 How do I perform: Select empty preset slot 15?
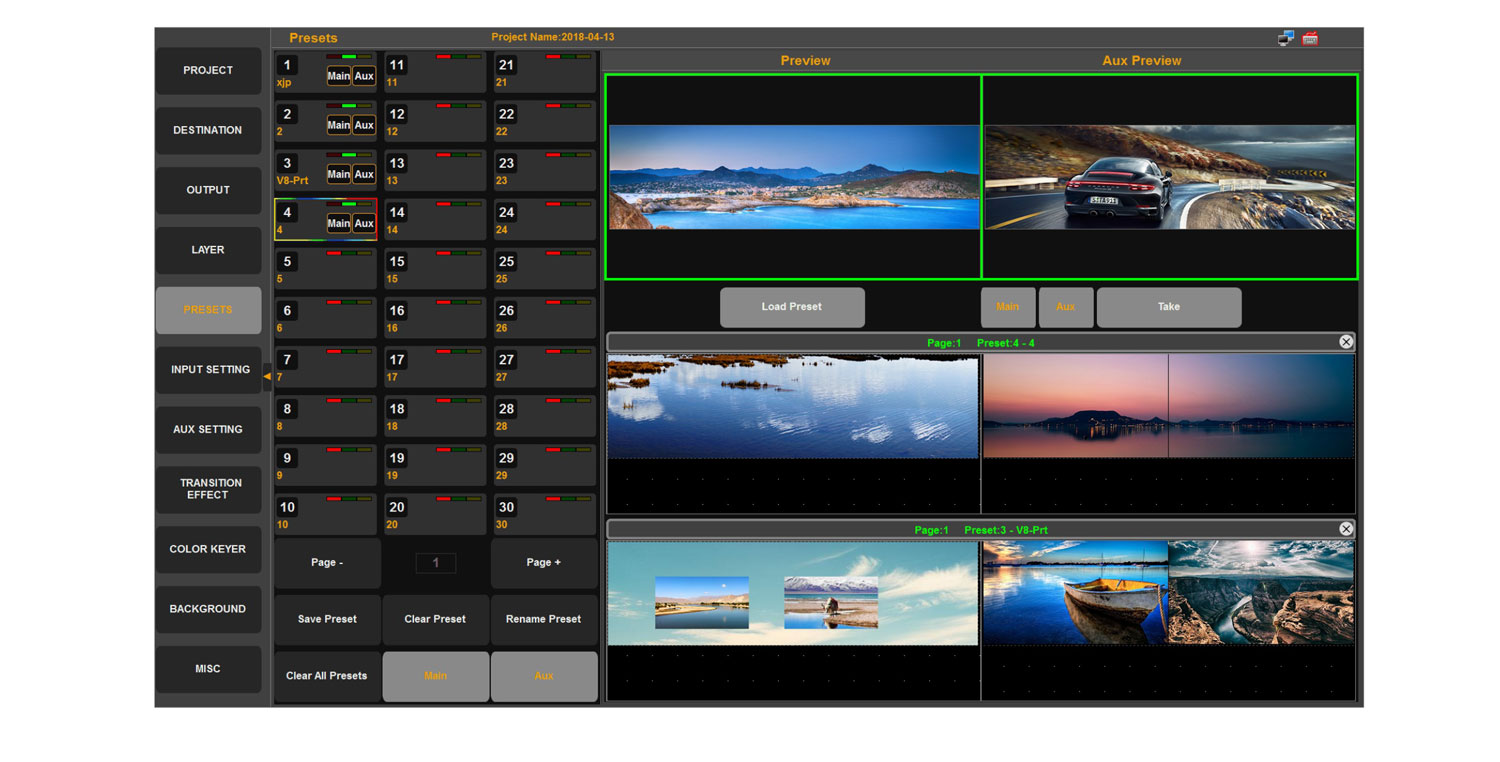click(x=435, y=269)
